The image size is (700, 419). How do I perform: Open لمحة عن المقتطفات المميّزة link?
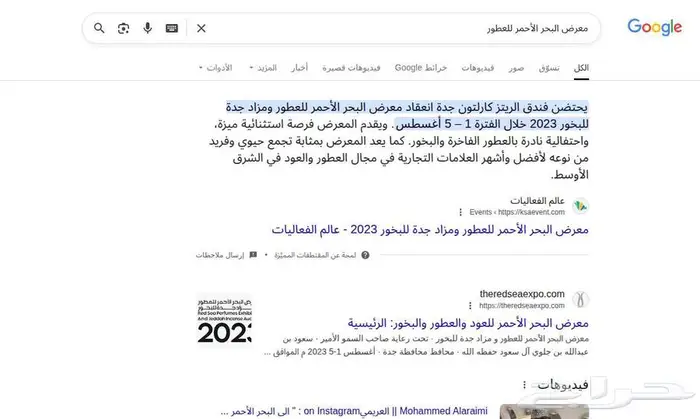click(x=315, y=255)
